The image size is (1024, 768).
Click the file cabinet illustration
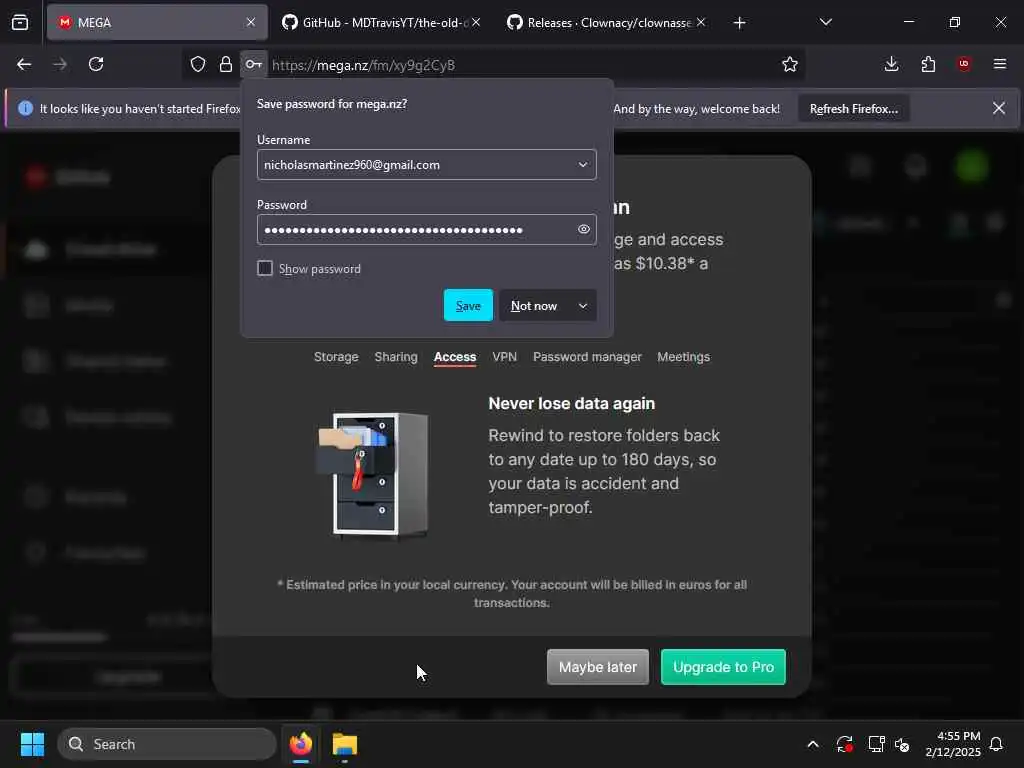tap(373, 475)
